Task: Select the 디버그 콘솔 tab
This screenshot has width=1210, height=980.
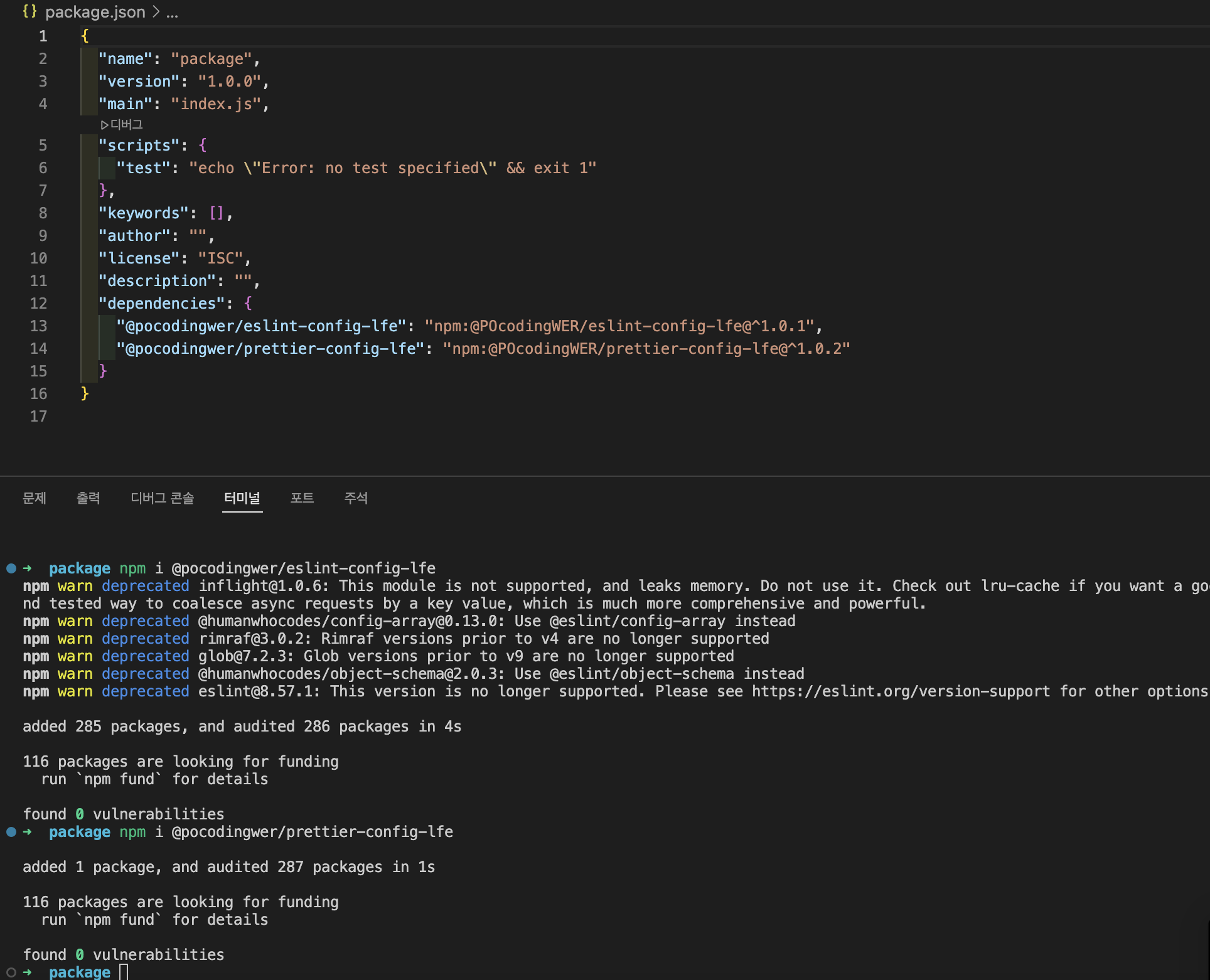Action: (x=162, y=498)
